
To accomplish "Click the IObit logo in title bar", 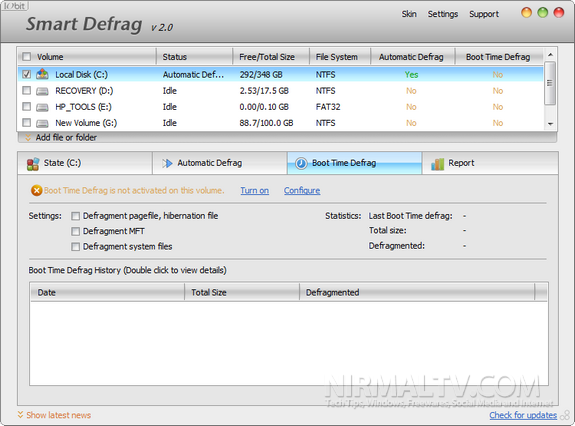I will (x=15, y=5).
